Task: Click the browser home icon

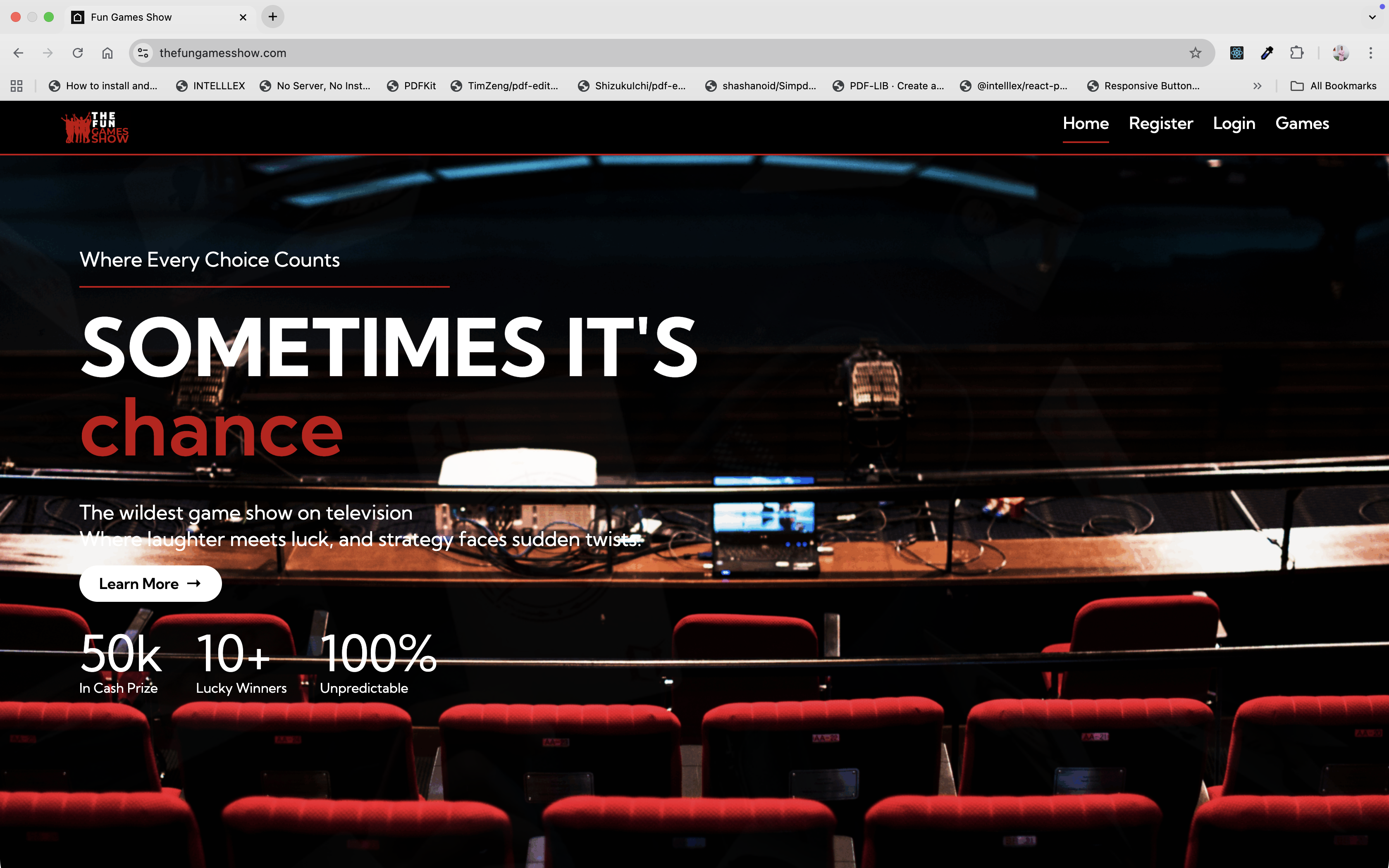Action: [107, 53]
